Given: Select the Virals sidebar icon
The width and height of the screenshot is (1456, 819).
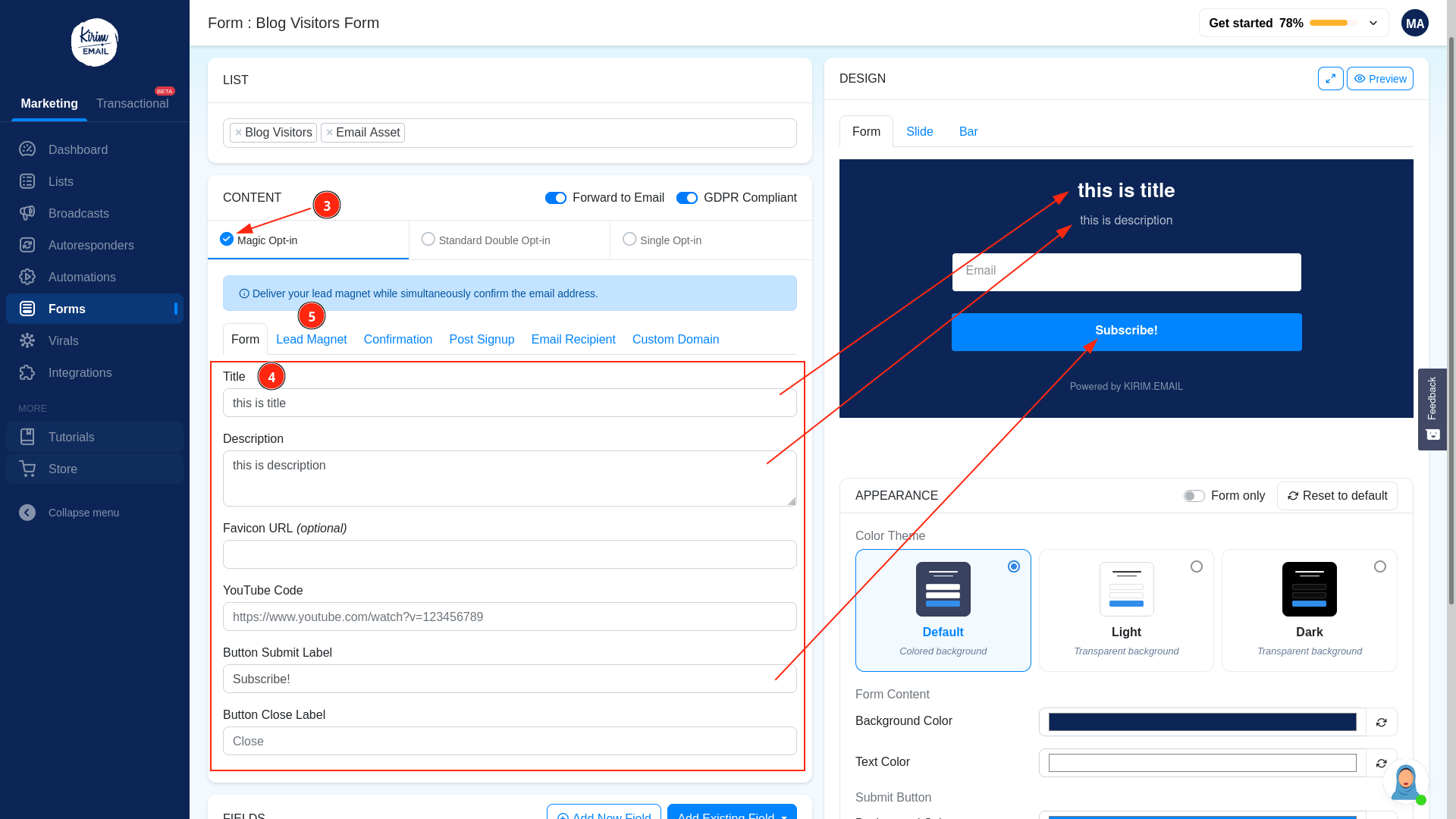Looking at the screenshot, I should point(27,340).
